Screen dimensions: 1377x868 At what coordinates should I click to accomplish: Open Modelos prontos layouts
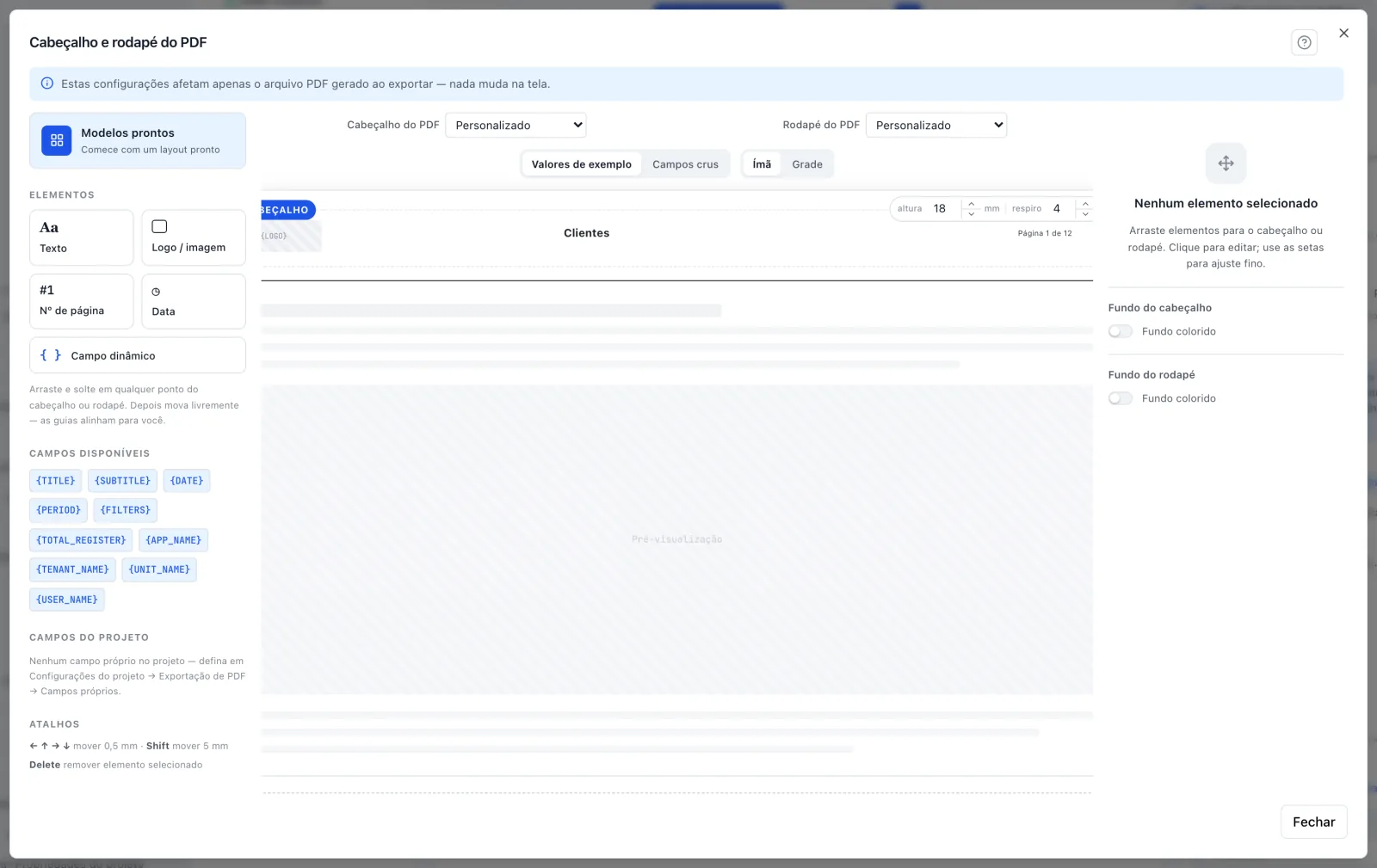pos(138,140)
